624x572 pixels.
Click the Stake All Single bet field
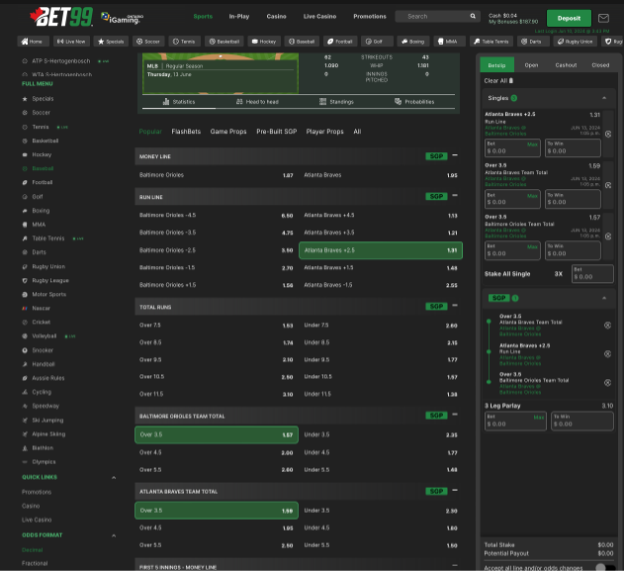click(x=592, y=272)
